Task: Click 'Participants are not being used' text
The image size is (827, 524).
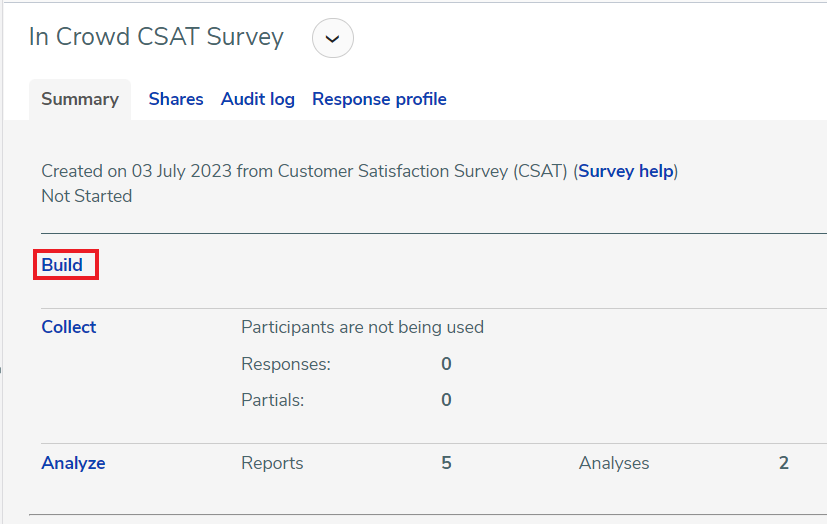Action: 362,327
